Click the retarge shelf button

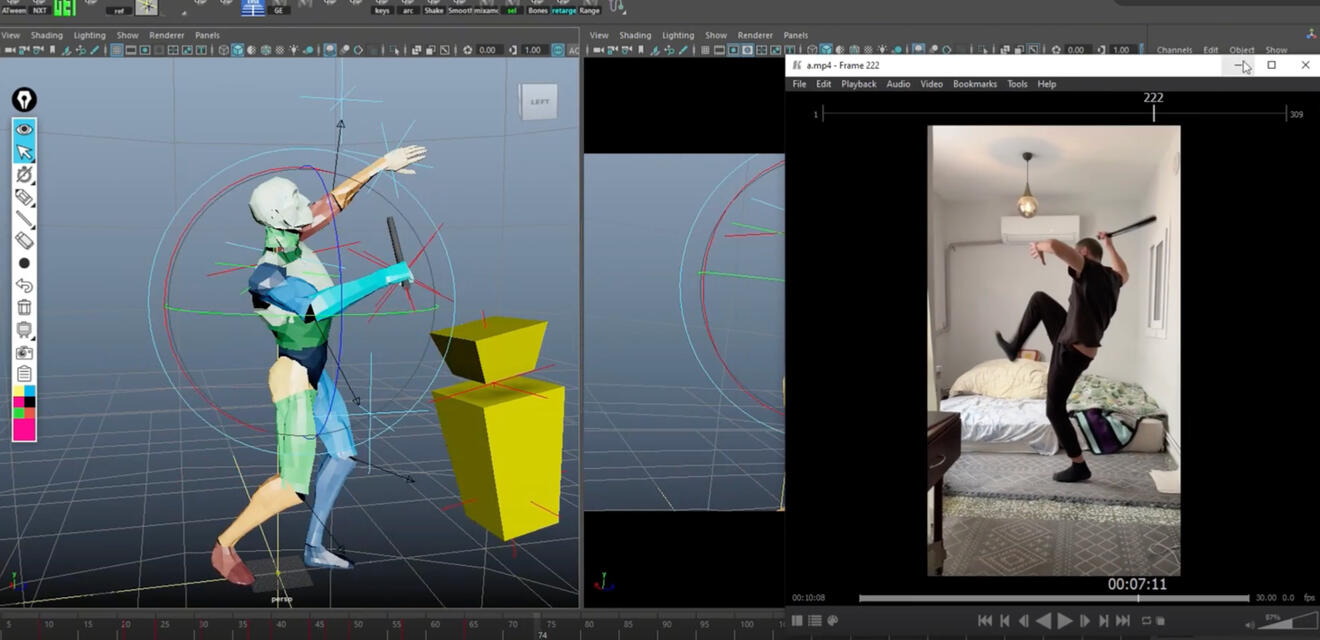pyautogui.click(x=564, y=10)
